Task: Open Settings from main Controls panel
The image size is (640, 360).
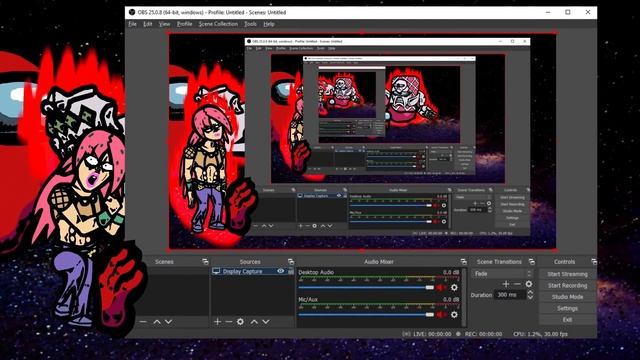Action: [x=567, y=309]
